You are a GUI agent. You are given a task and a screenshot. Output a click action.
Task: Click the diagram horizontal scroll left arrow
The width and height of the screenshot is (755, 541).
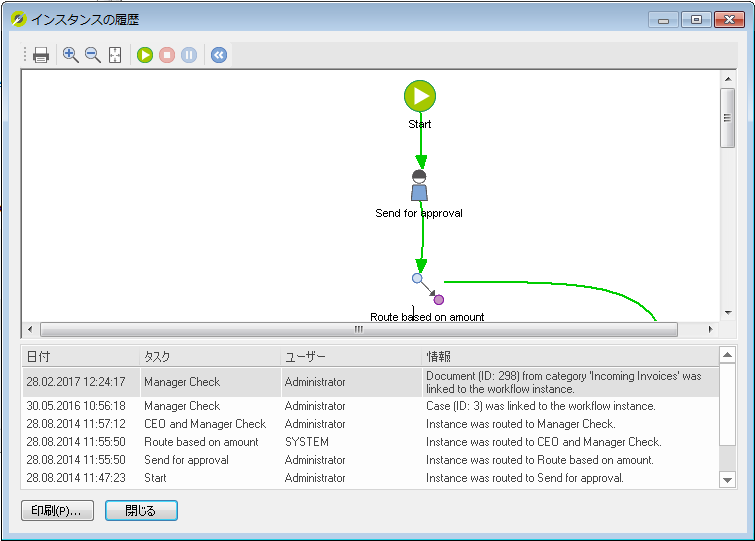tap(30, 329)
